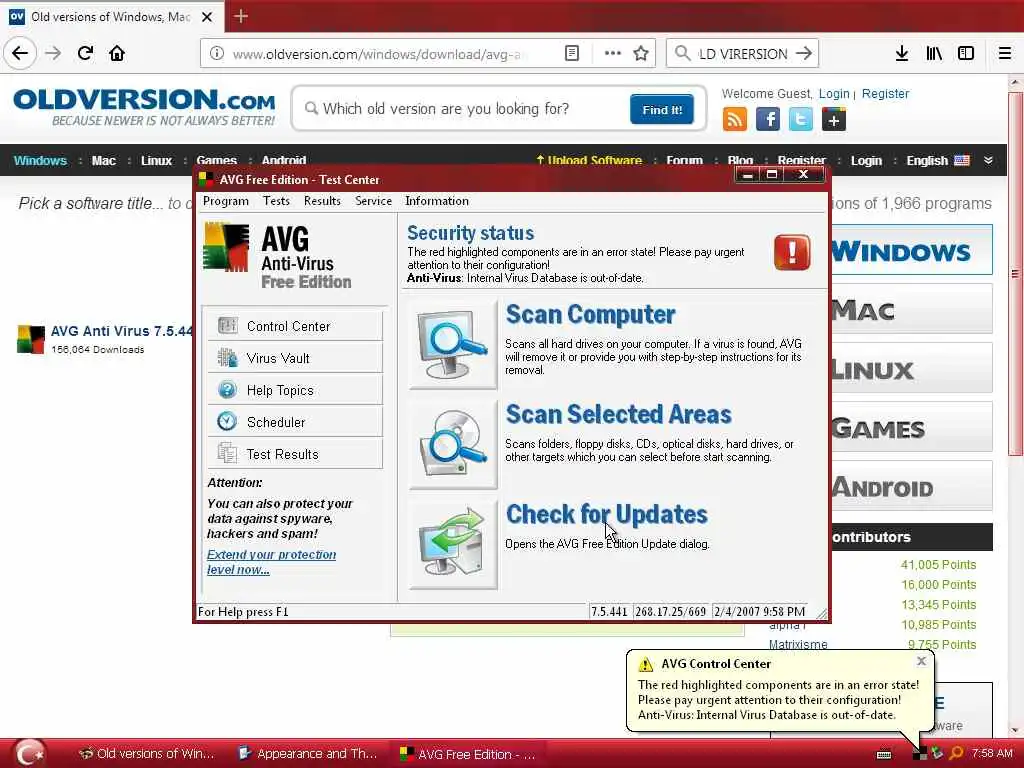The height and width of the screenshot is (768, 1024).
Task: Click the Test Results document icon
Action: (x=227, y=453)
